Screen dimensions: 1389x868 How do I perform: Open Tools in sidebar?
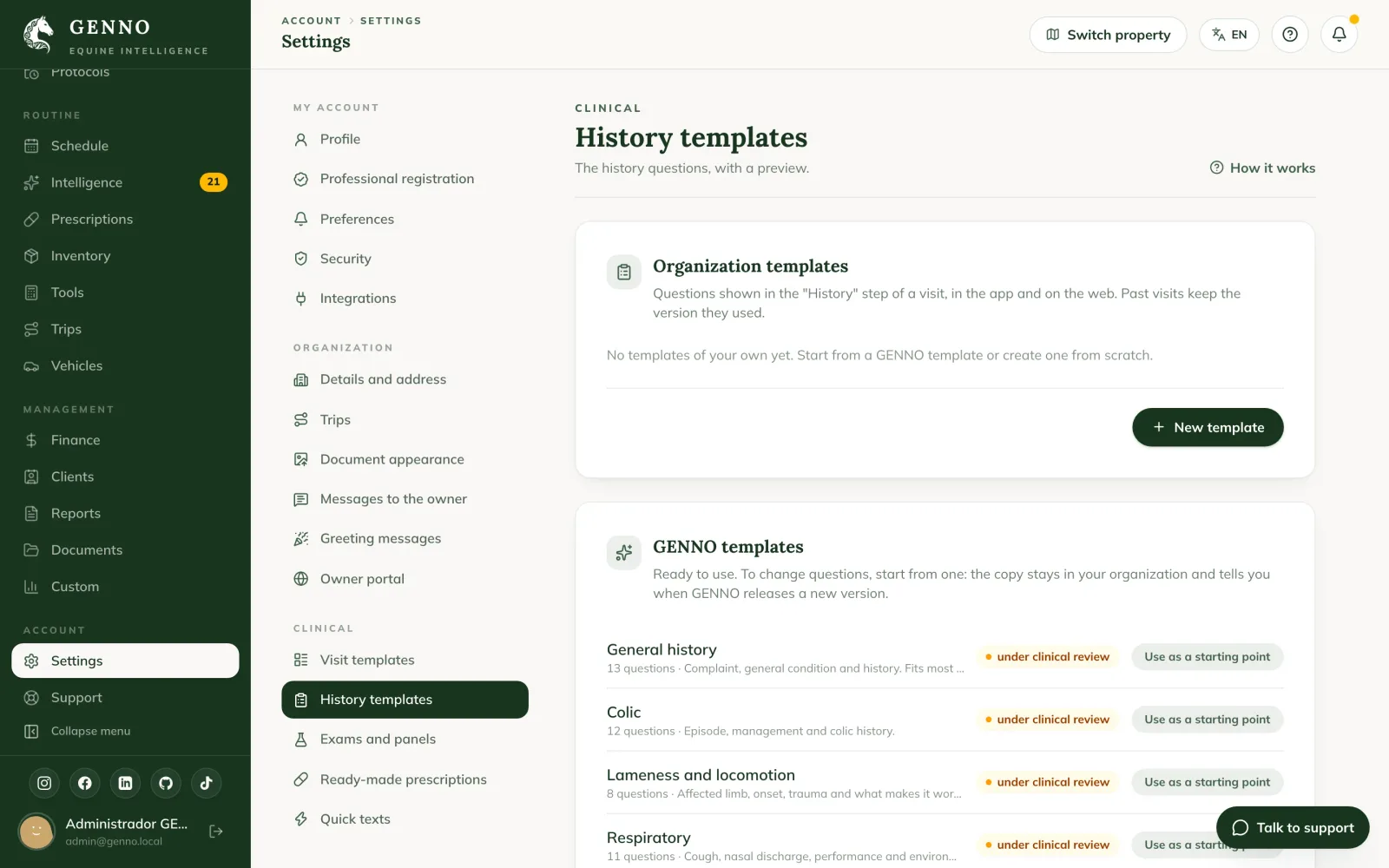point(125,293)
